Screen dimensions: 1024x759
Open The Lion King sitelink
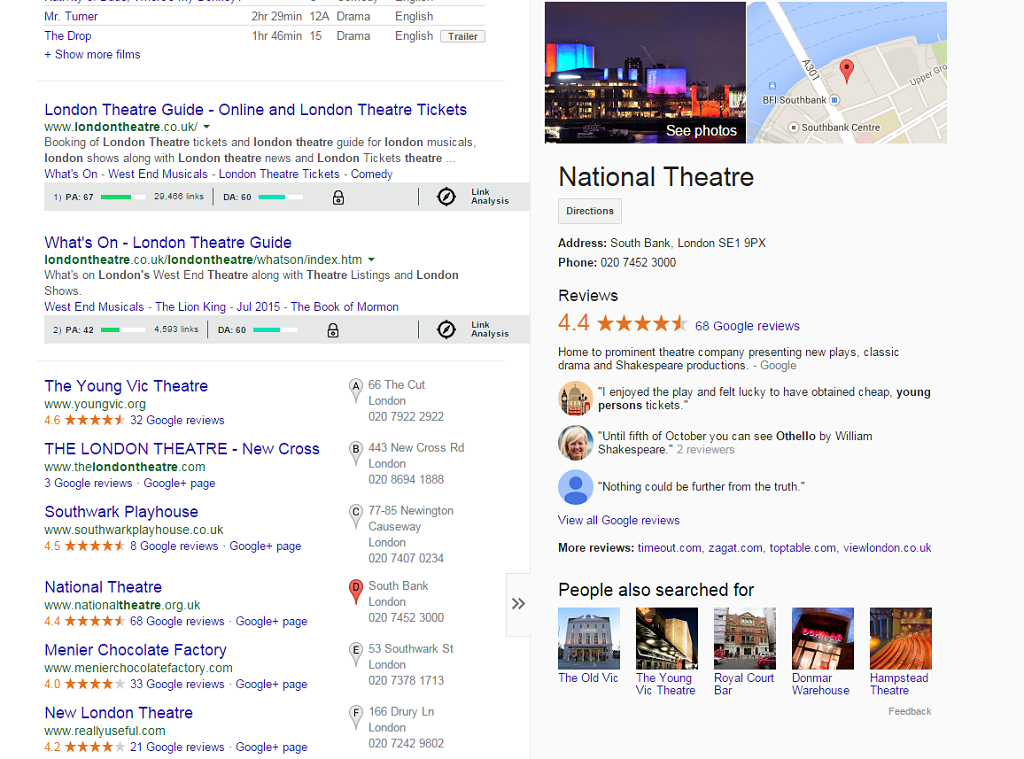(x=190, y=306)
